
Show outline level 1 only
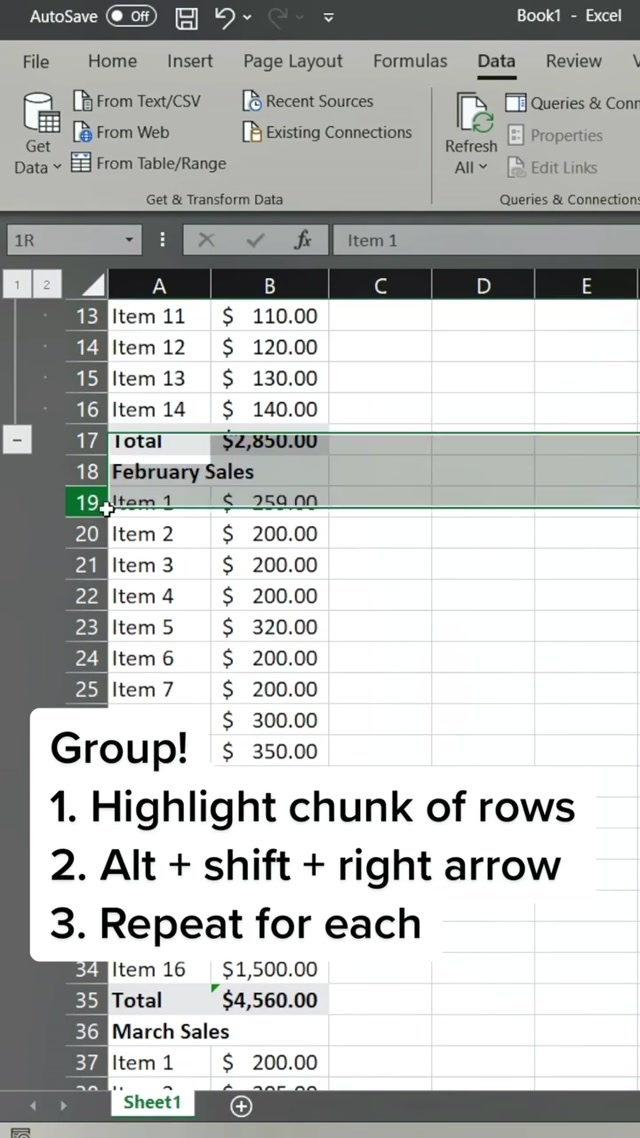pyautogui.click(x=17, y=285)
